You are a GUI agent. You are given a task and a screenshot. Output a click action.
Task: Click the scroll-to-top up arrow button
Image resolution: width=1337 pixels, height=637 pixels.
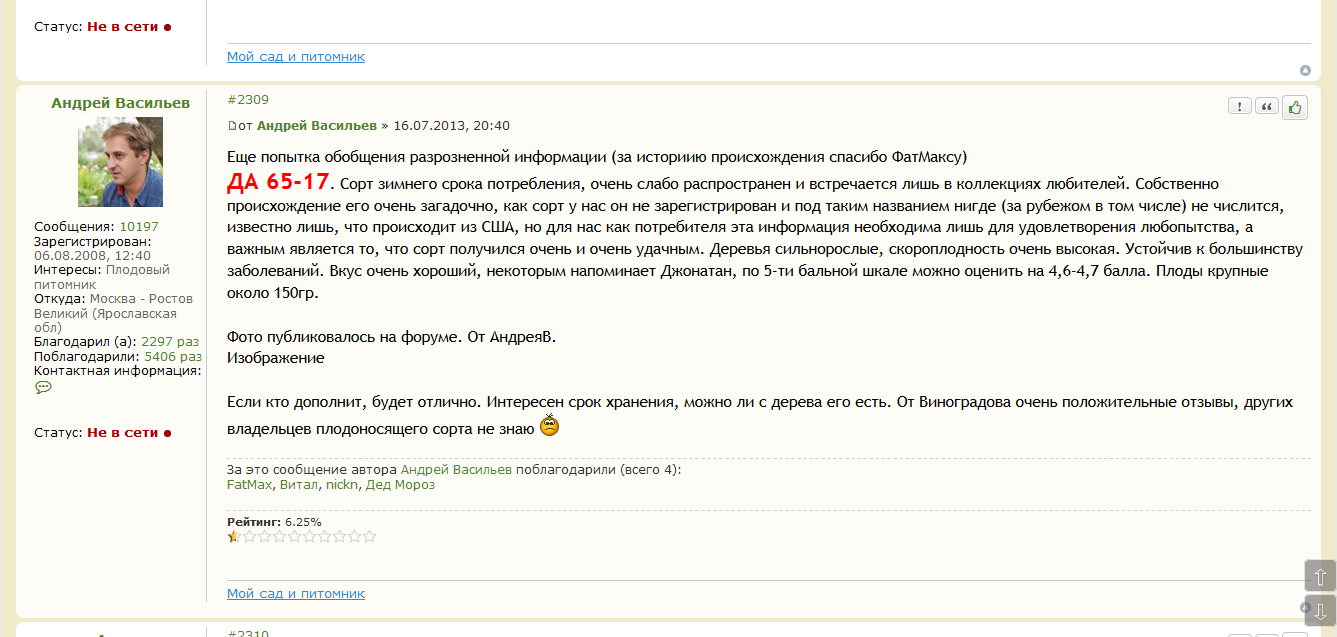click(x=1320, y=577)
